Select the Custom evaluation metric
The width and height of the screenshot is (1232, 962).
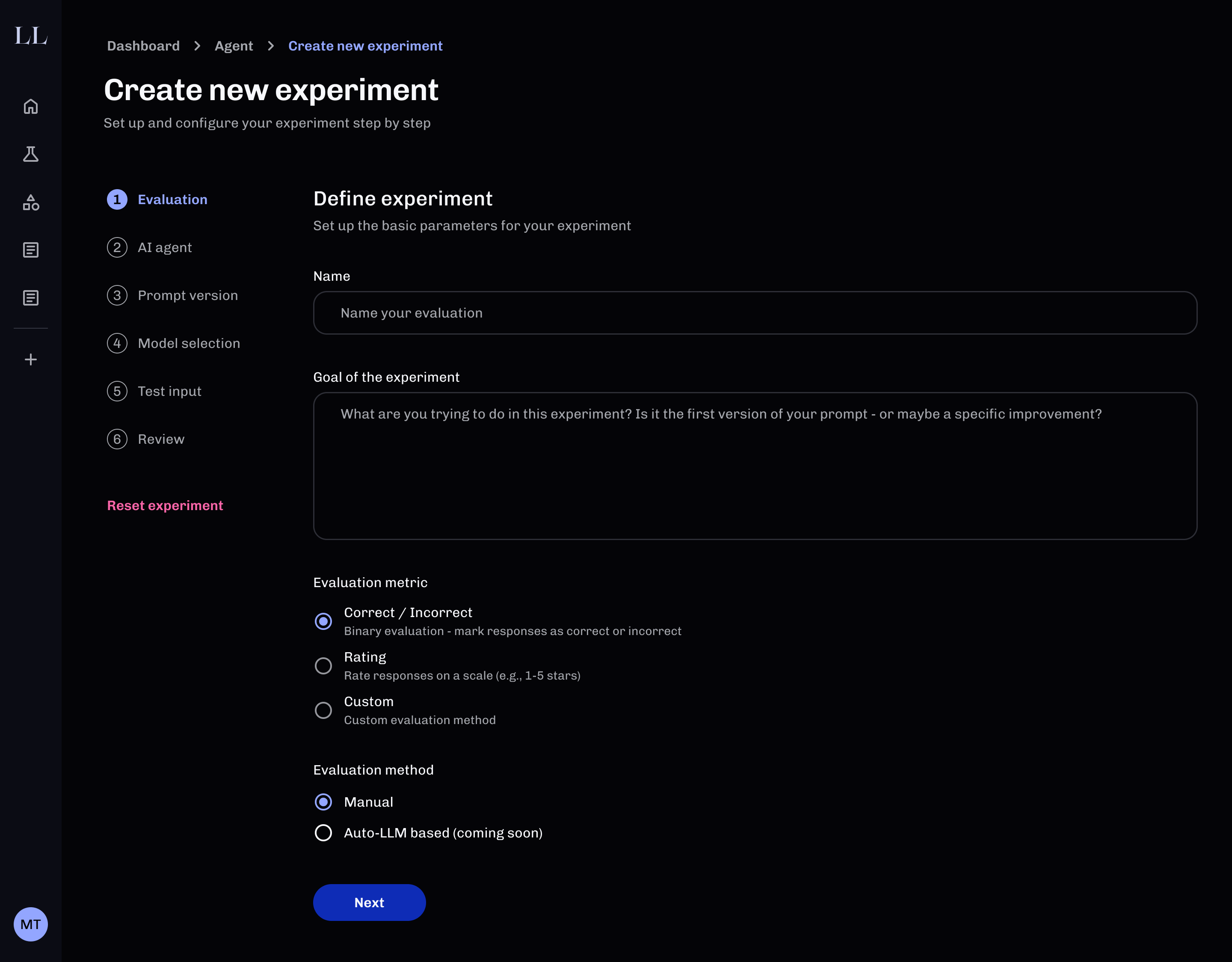click(323, 710)
